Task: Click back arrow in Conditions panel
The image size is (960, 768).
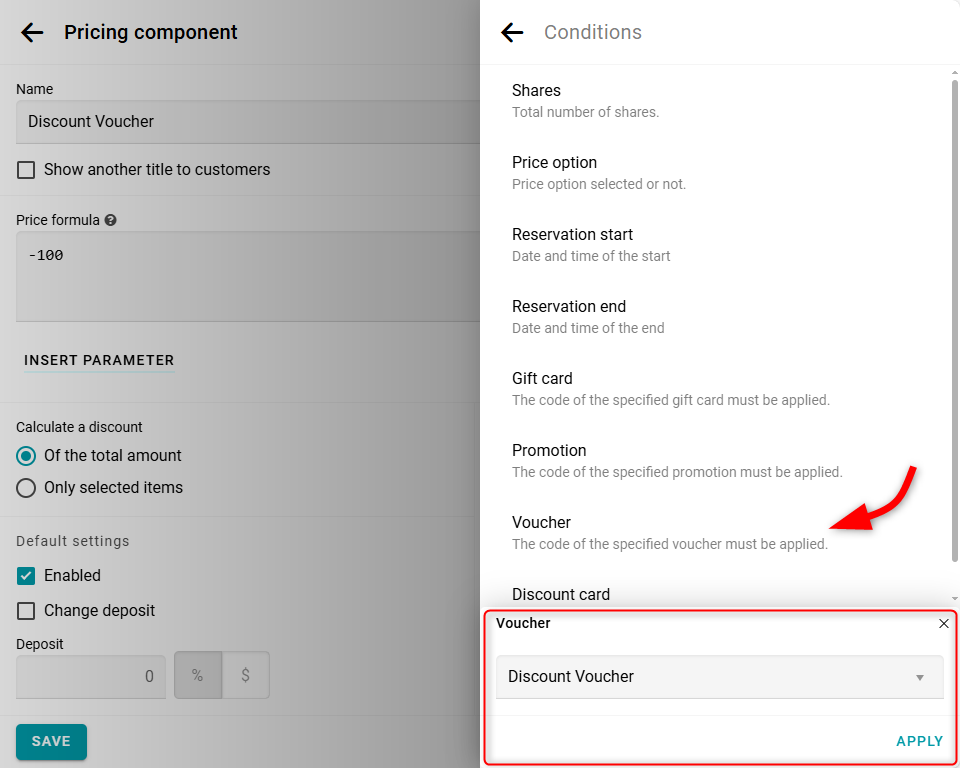Action: 512,32
